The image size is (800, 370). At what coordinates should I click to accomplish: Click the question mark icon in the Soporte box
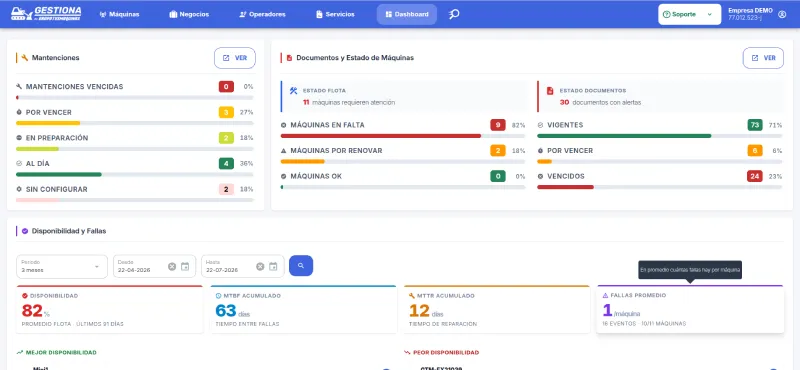[666, 14]
